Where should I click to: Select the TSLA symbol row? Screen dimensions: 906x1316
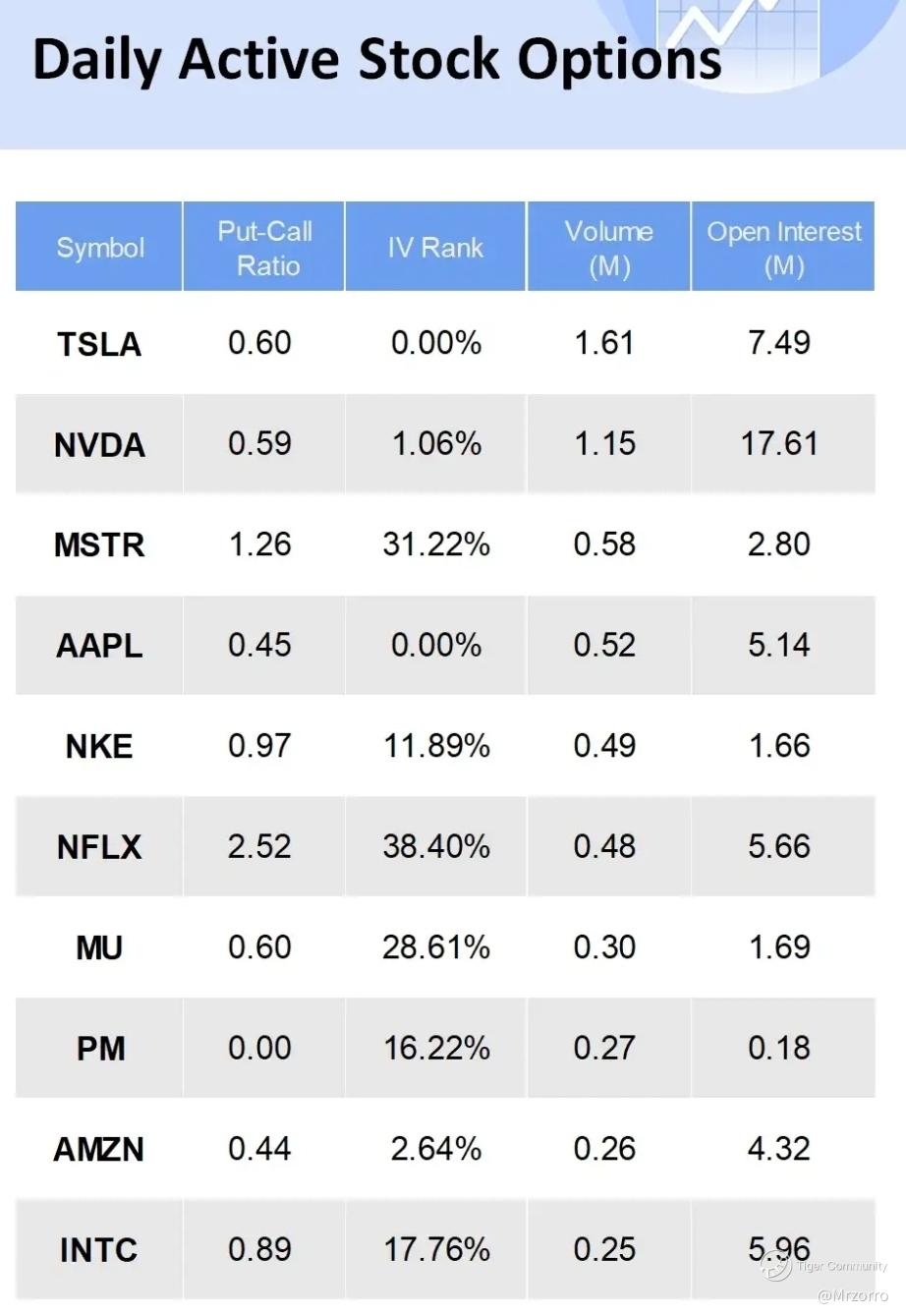click(99, 344)
